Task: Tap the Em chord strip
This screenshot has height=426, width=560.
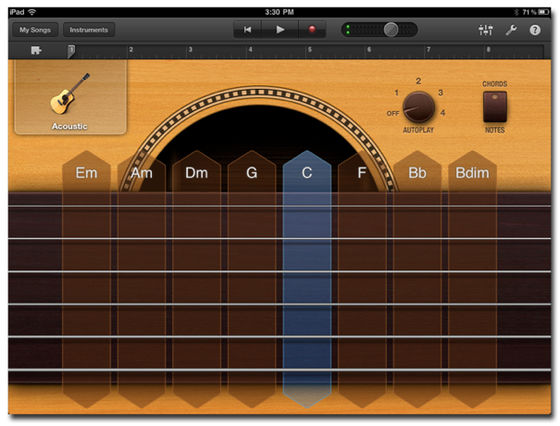Action: point(86,279)
